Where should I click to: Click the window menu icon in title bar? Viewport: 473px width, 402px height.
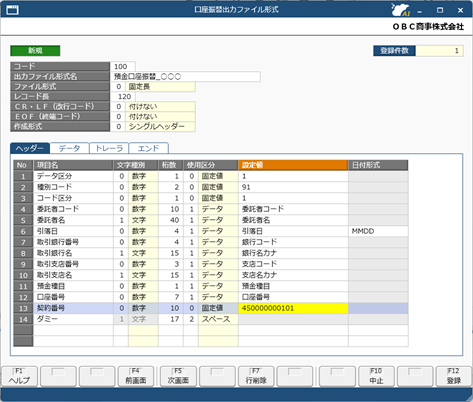(x=13, y=10)
